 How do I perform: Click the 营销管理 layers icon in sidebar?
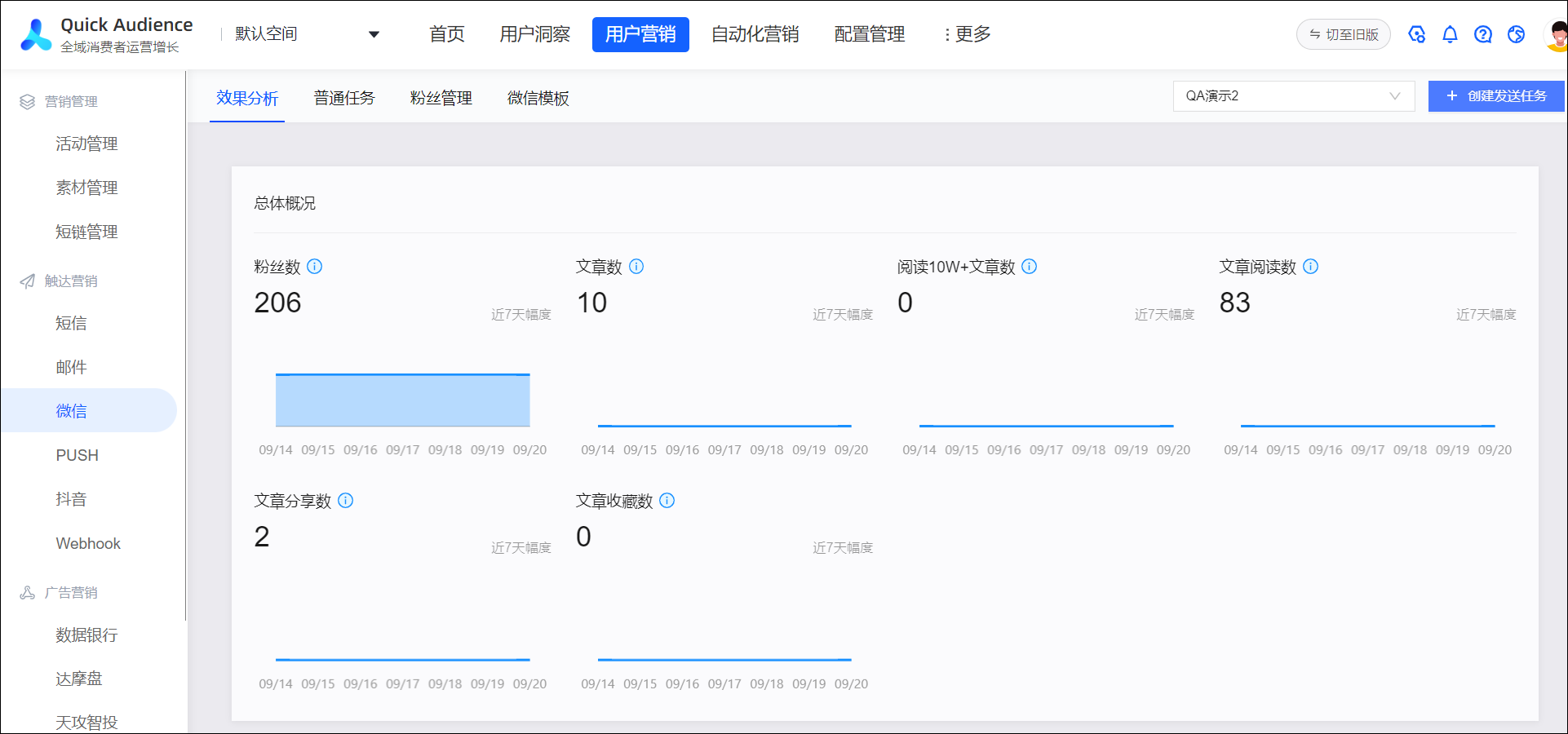(28, 102)
